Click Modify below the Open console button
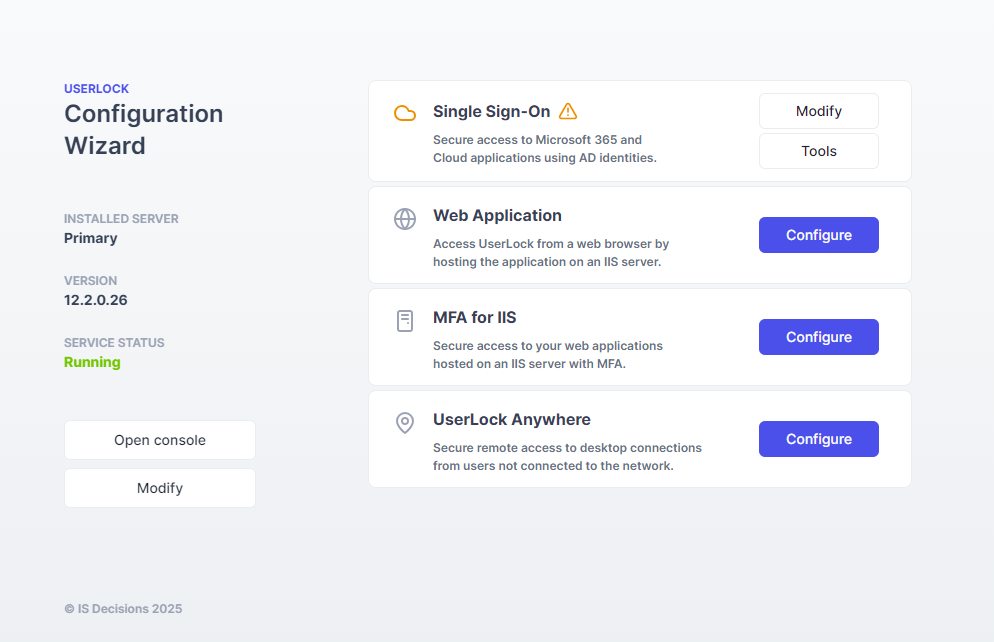This screenshot has width=994, height=642. click(160, 488)
